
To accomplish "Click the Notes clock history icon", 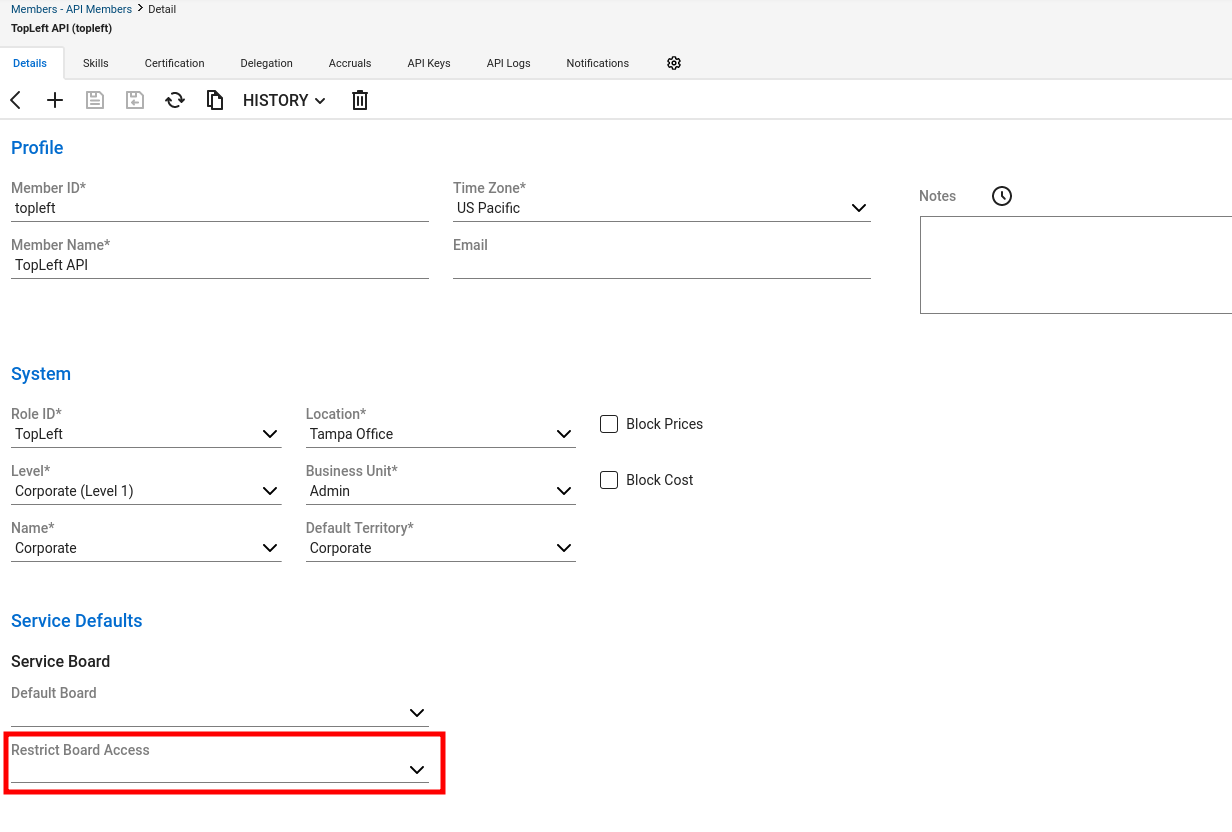I will tap(1002, 196).
